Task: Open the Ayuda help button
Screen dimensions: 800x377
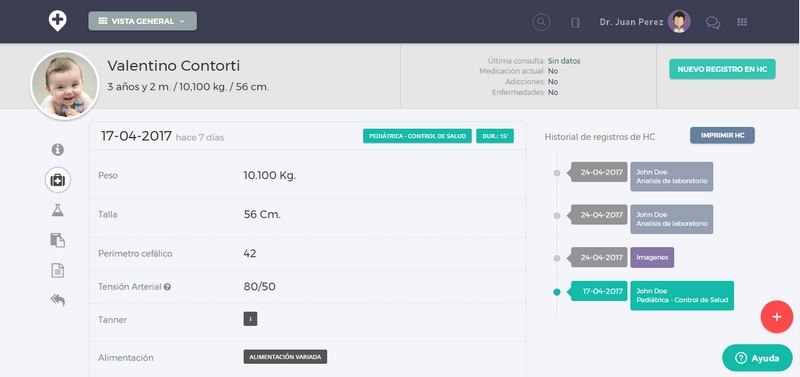Action: point(757,358)
